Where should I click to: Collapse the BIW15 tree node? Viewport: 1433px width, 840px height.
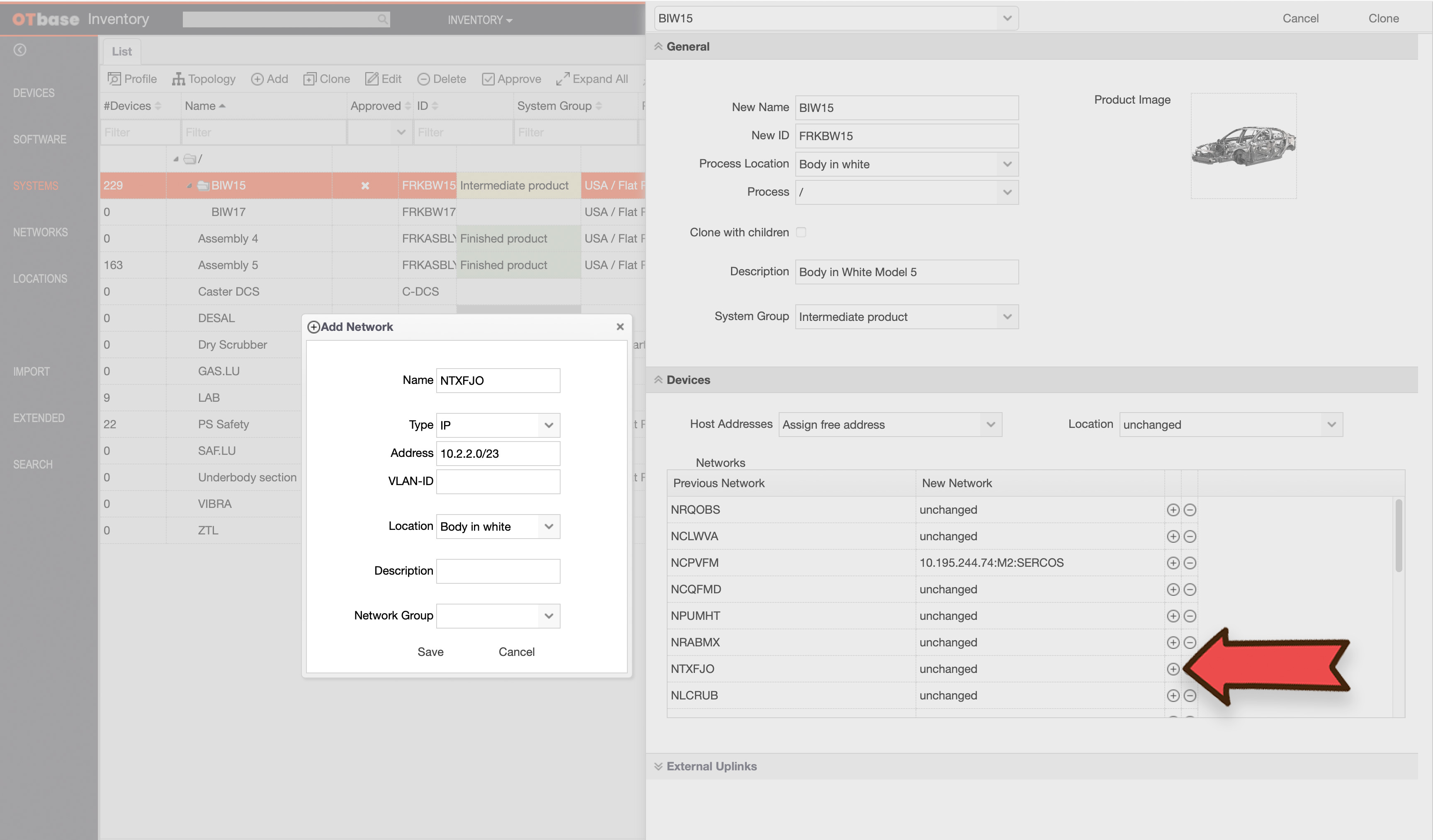189,186
